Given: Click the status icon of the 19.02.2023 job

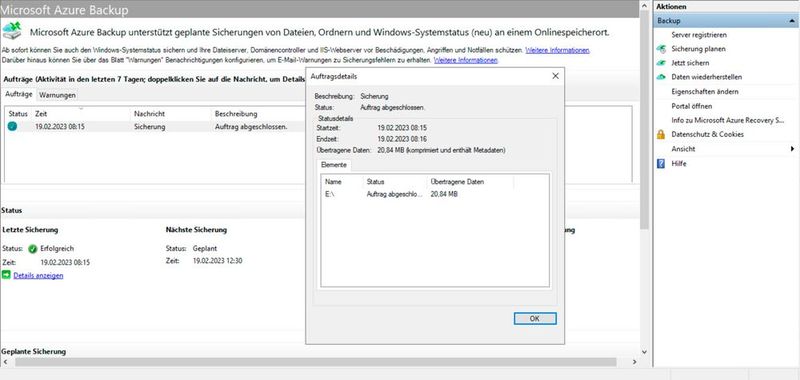Looking at the screenshot, I should tap(12, 126).
